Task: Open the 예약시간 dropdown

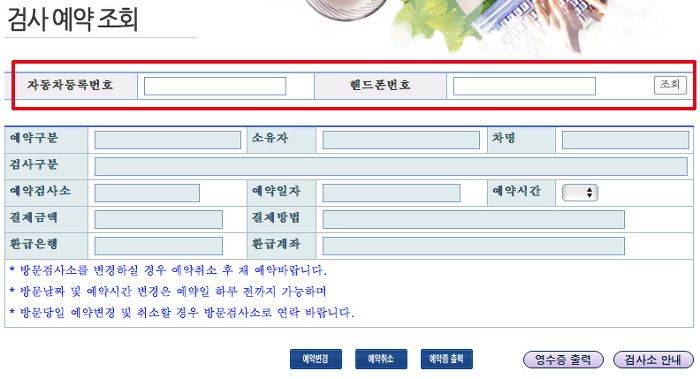Action: [x=579, y=193]
